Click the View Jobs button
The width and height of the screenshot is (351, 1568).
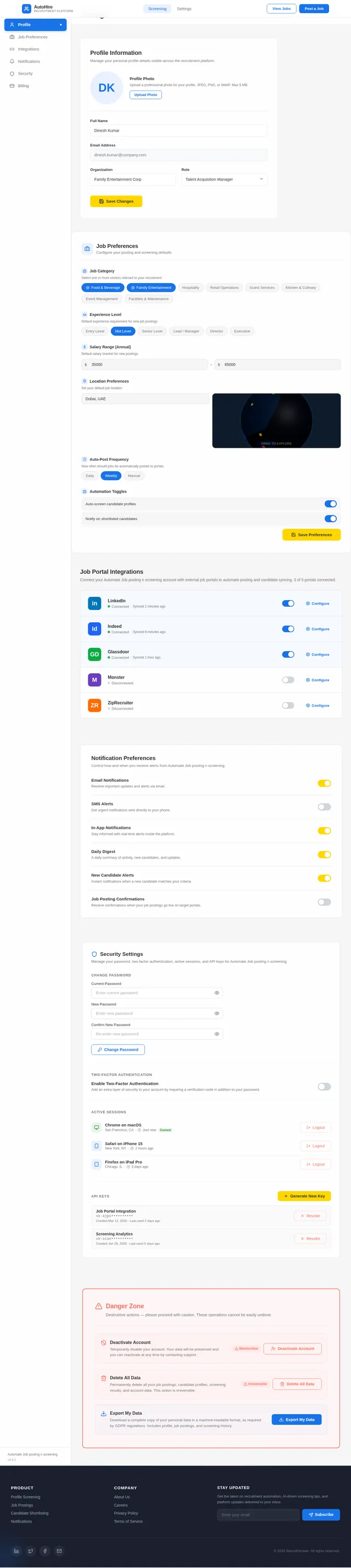(282, 9)
